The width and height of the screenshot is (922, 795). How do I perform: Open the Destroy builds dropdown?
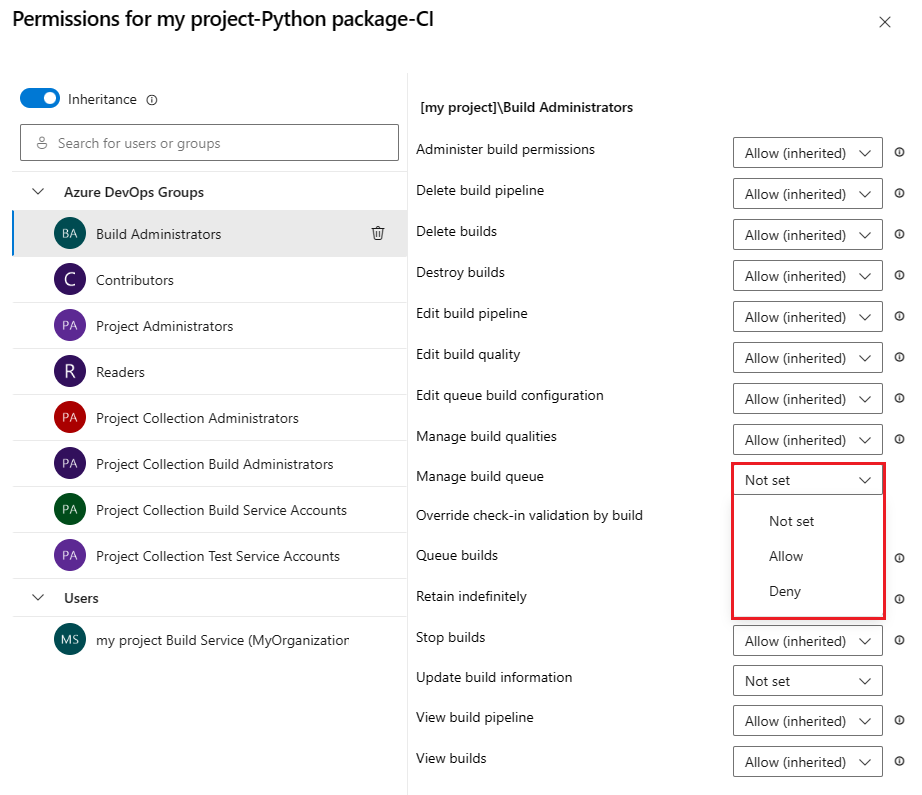(807, 276)
